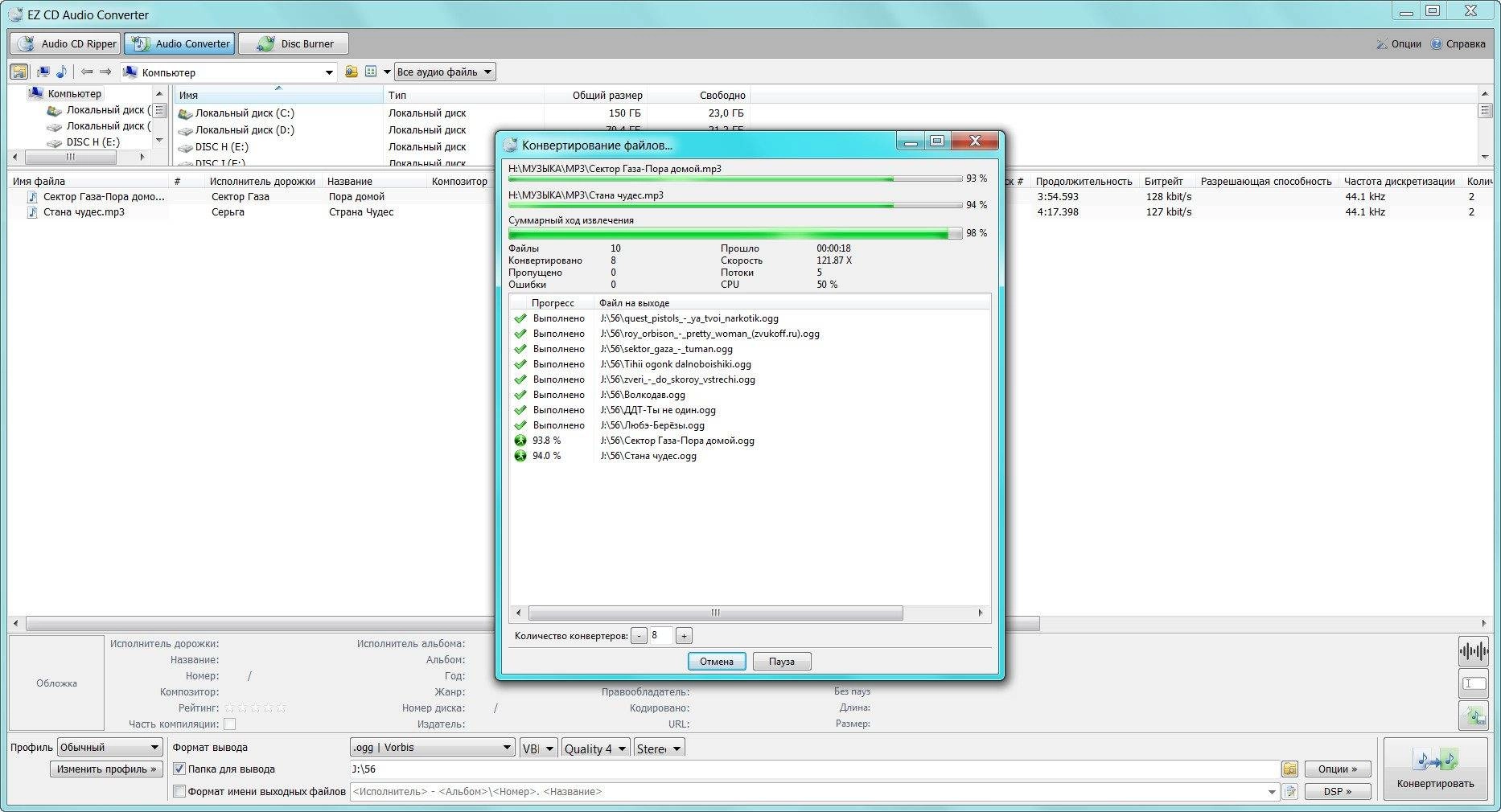Select J:\56\sektor_gaza_-_tuman.ogg row
This screenshot has width=1501, height=812.
(x=667, y=349)
